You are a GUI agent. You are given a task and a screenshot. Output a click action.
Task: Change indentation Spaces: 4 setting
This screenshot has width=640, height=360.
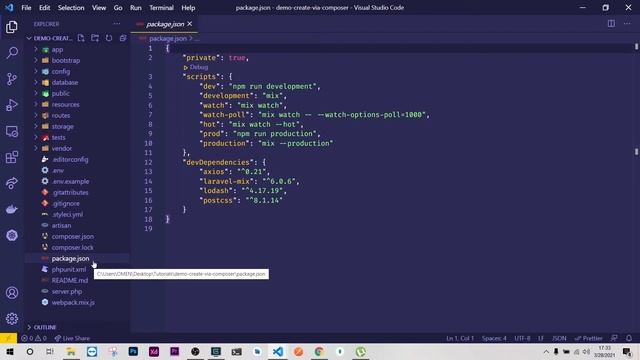click(494, 338)
